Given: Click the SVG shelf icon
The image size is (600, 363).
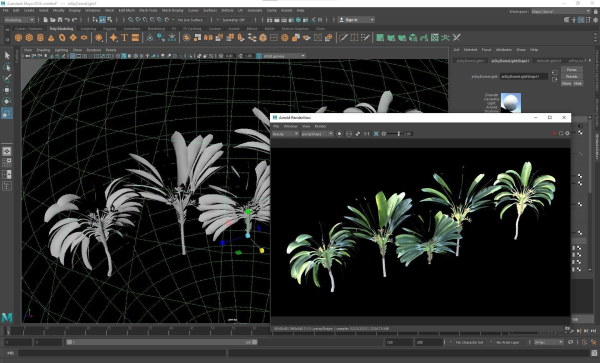Looking at the screenshot, I should click(135, 37).
